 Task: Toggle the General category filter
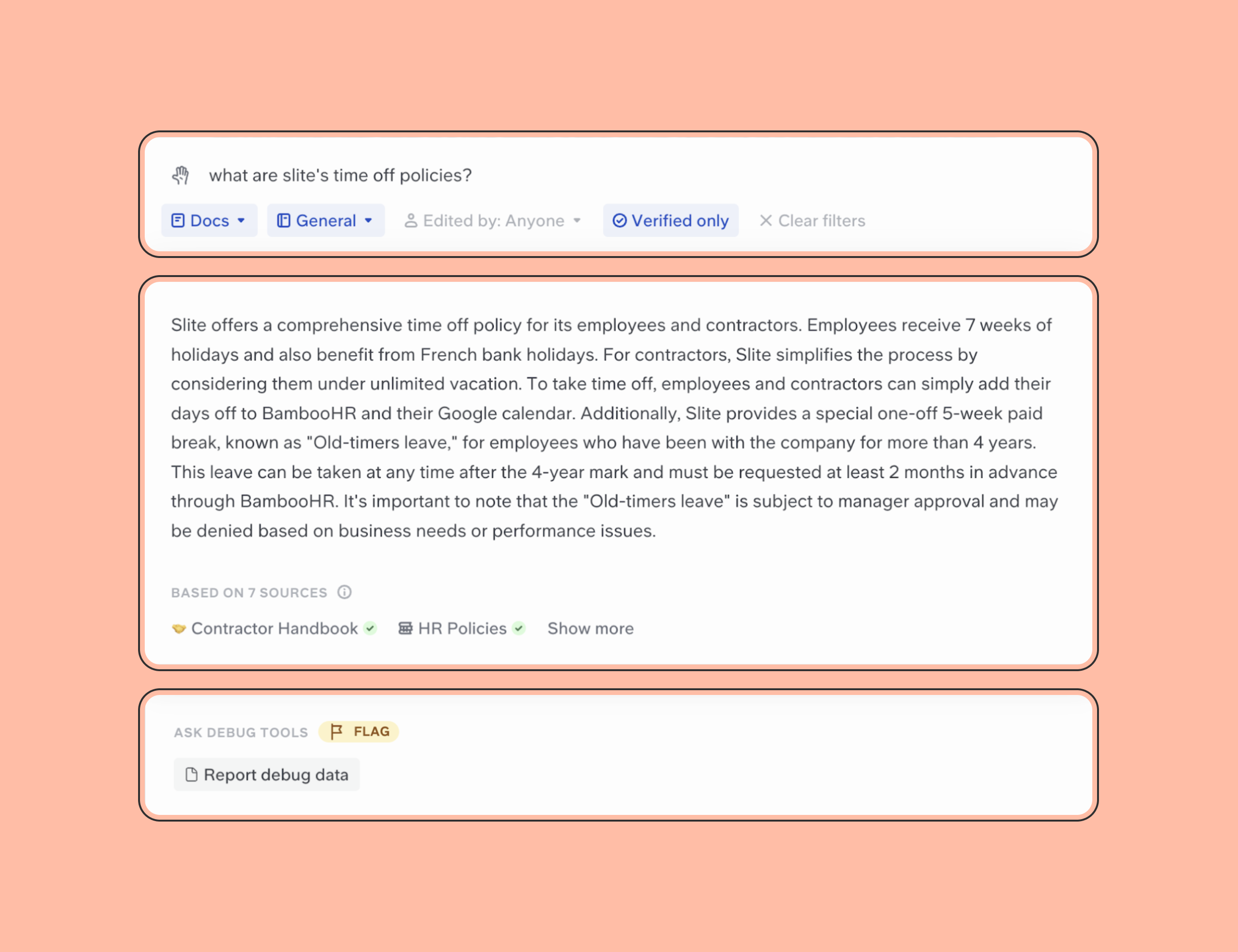(x=324, y=220)
